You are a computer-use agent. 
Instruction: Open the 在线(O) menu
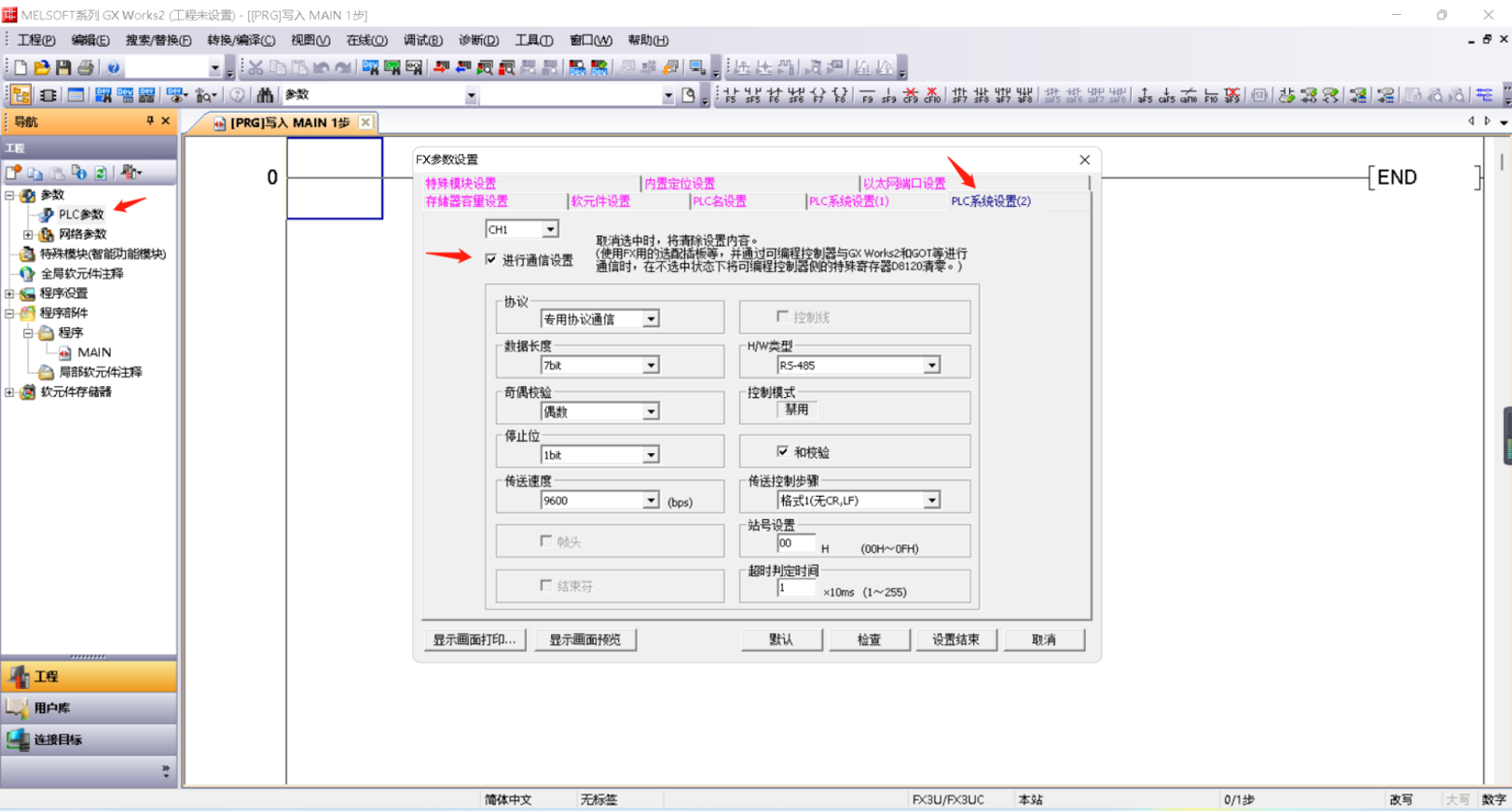366,40
